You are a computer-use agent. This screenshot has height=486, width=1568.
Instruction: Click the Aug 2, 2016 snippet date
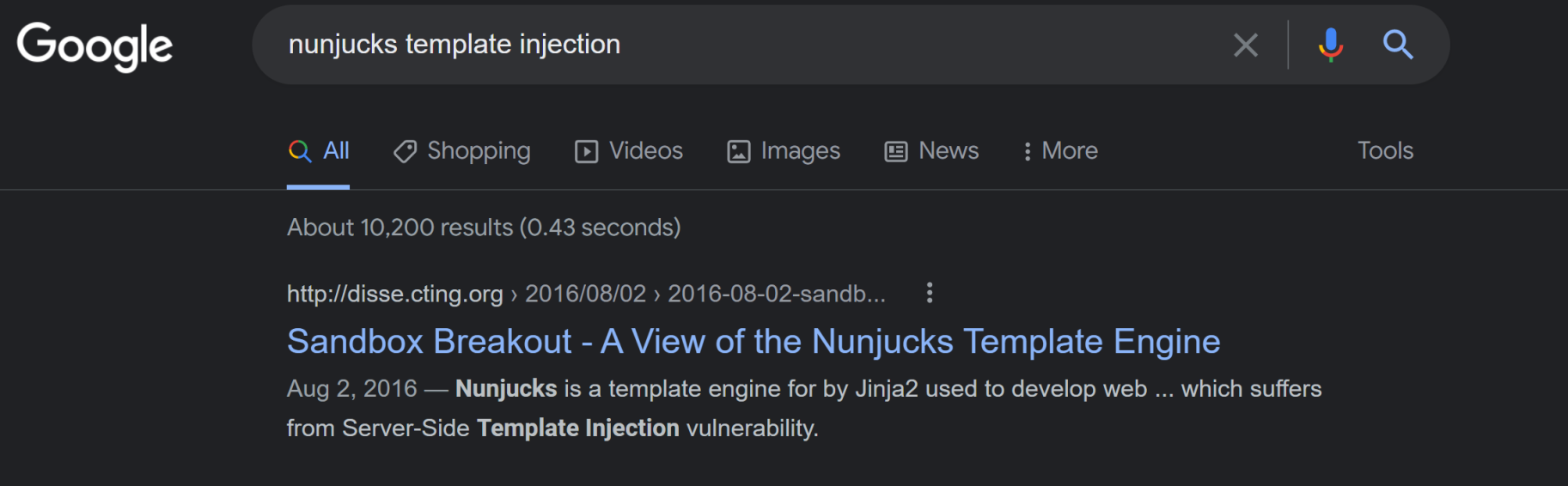point(351,389)
